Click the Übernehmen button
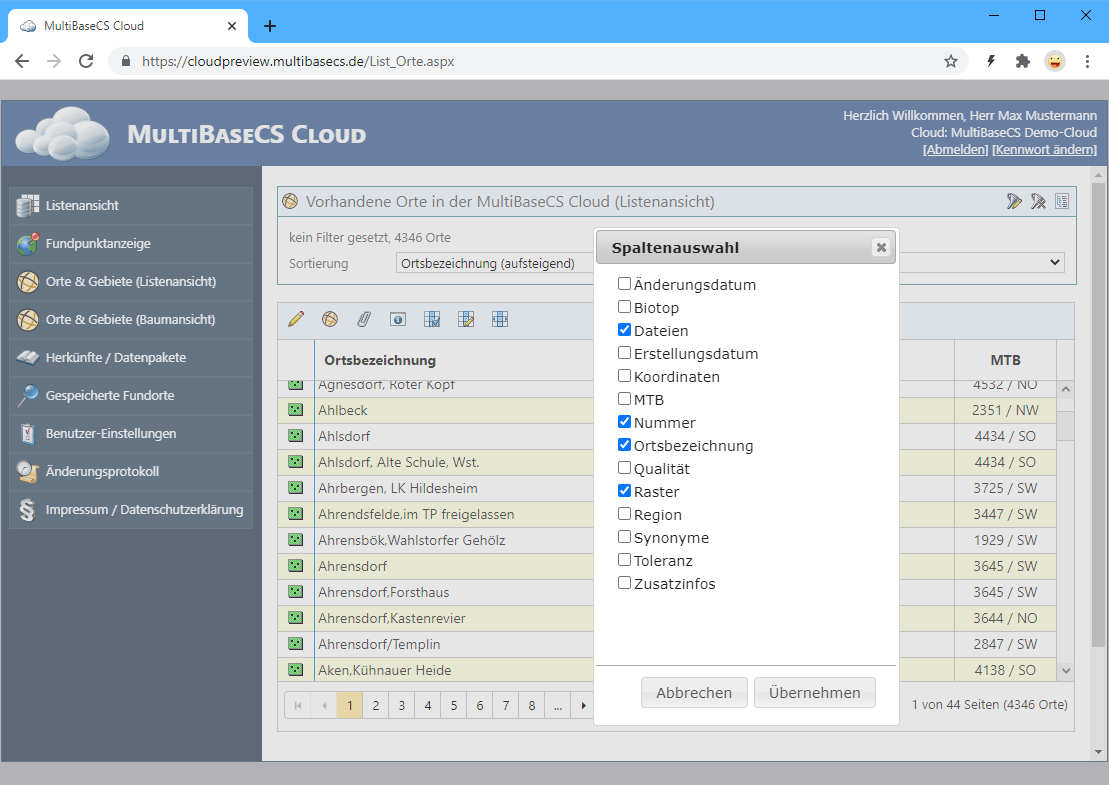 tap(814, 693)
